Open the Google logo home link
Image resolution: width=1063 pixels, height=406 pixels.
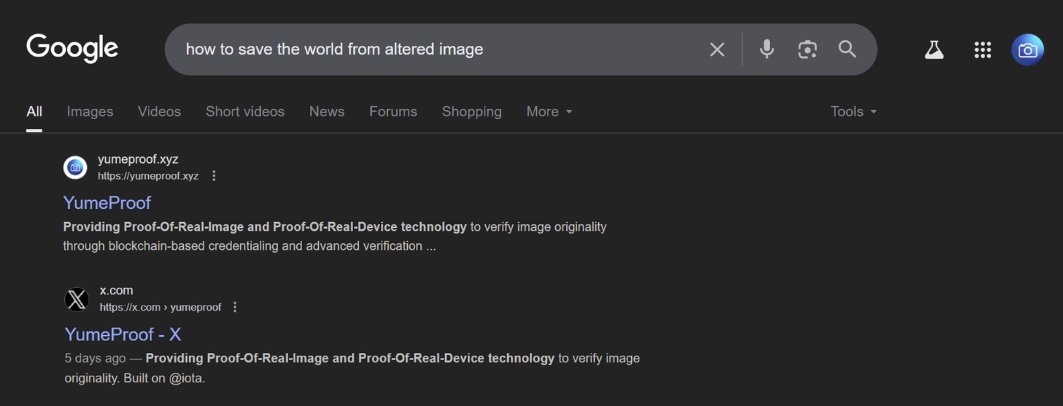73,49
